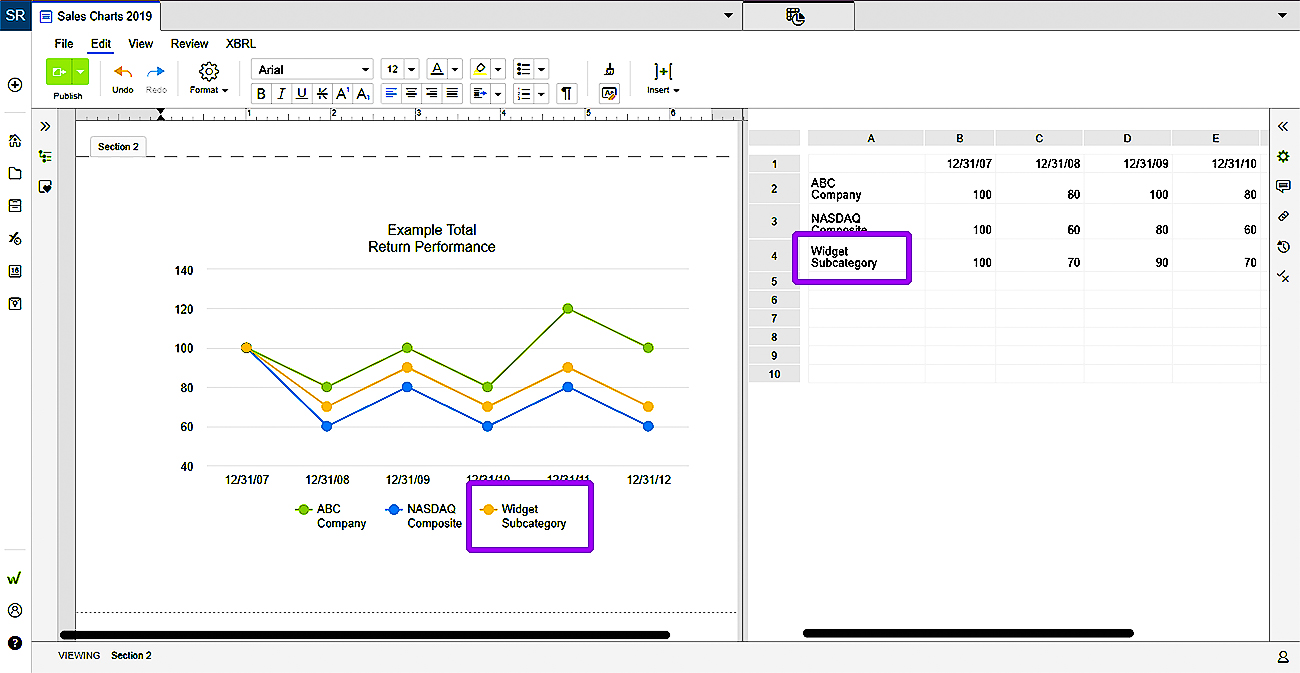This screenshot has height=673, width=1300.
Task: Click the paragraph marks icon
Action: pos(567,93)
